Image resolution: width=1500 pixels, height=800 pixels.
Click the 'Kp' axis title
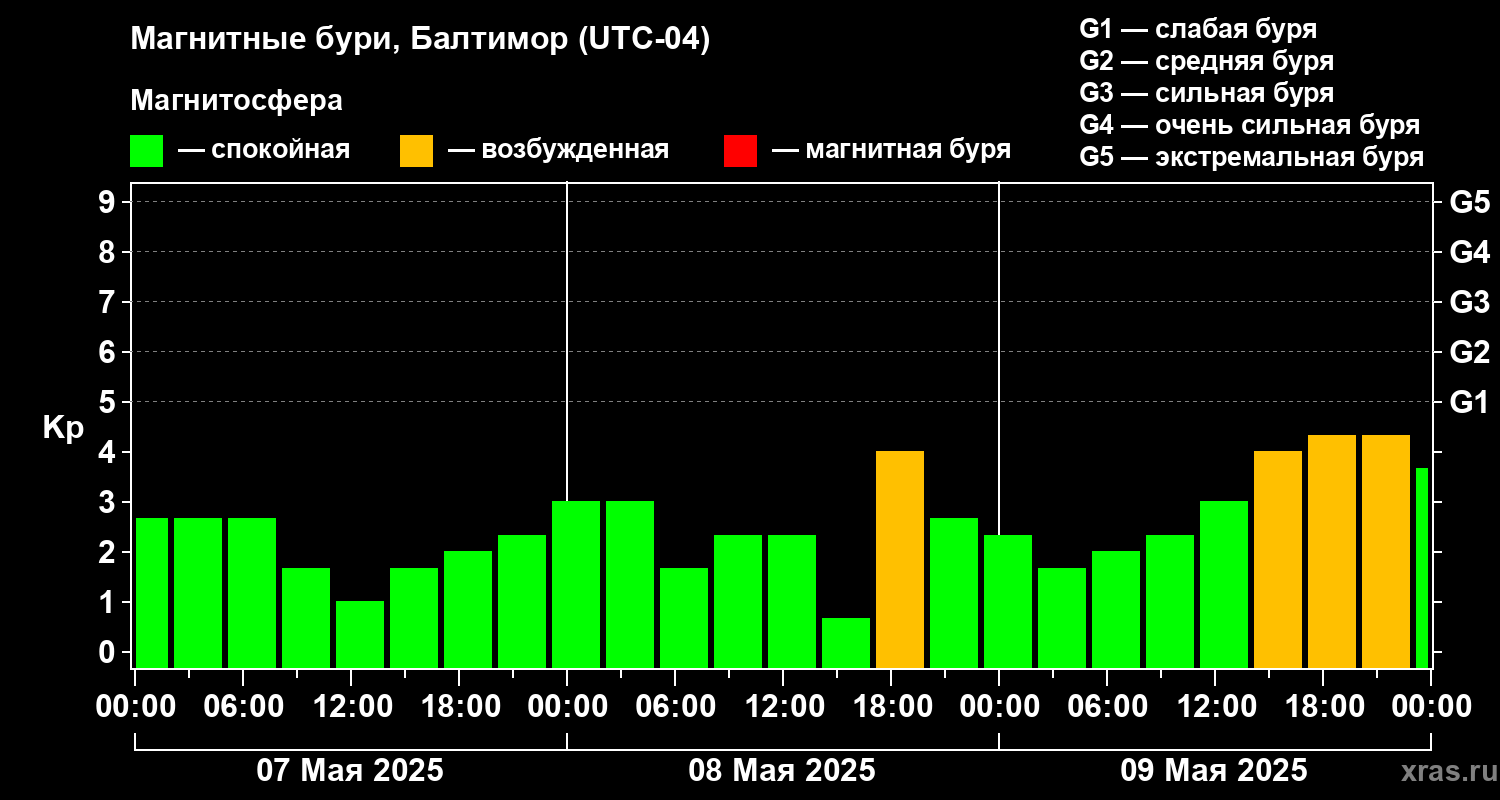(63, 428)
